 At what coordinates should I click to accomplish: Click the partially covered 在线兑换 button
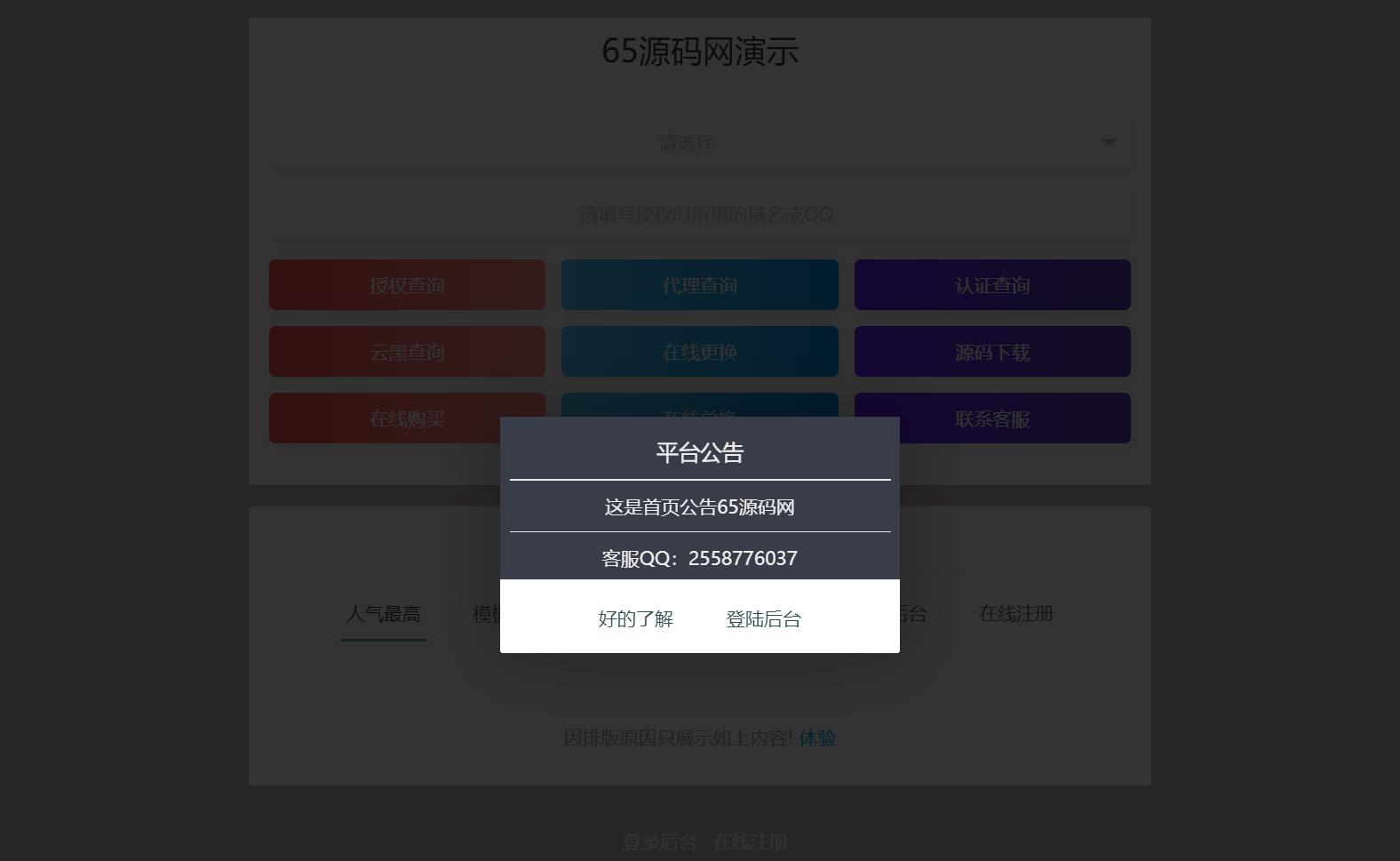pos(700,404)
